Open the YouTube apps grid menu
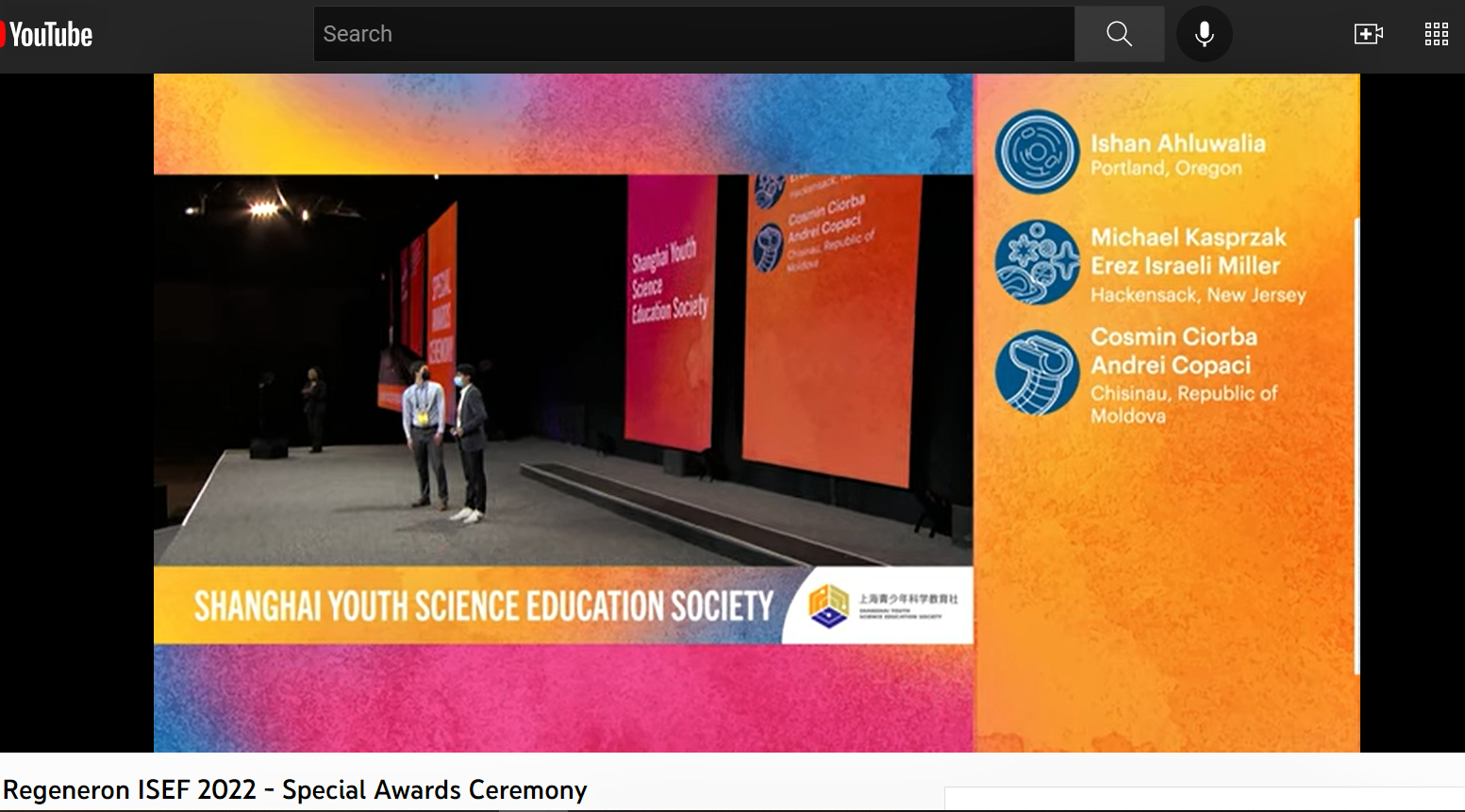This screenshot has height=812, width=1465. (x=1436, y=34)
